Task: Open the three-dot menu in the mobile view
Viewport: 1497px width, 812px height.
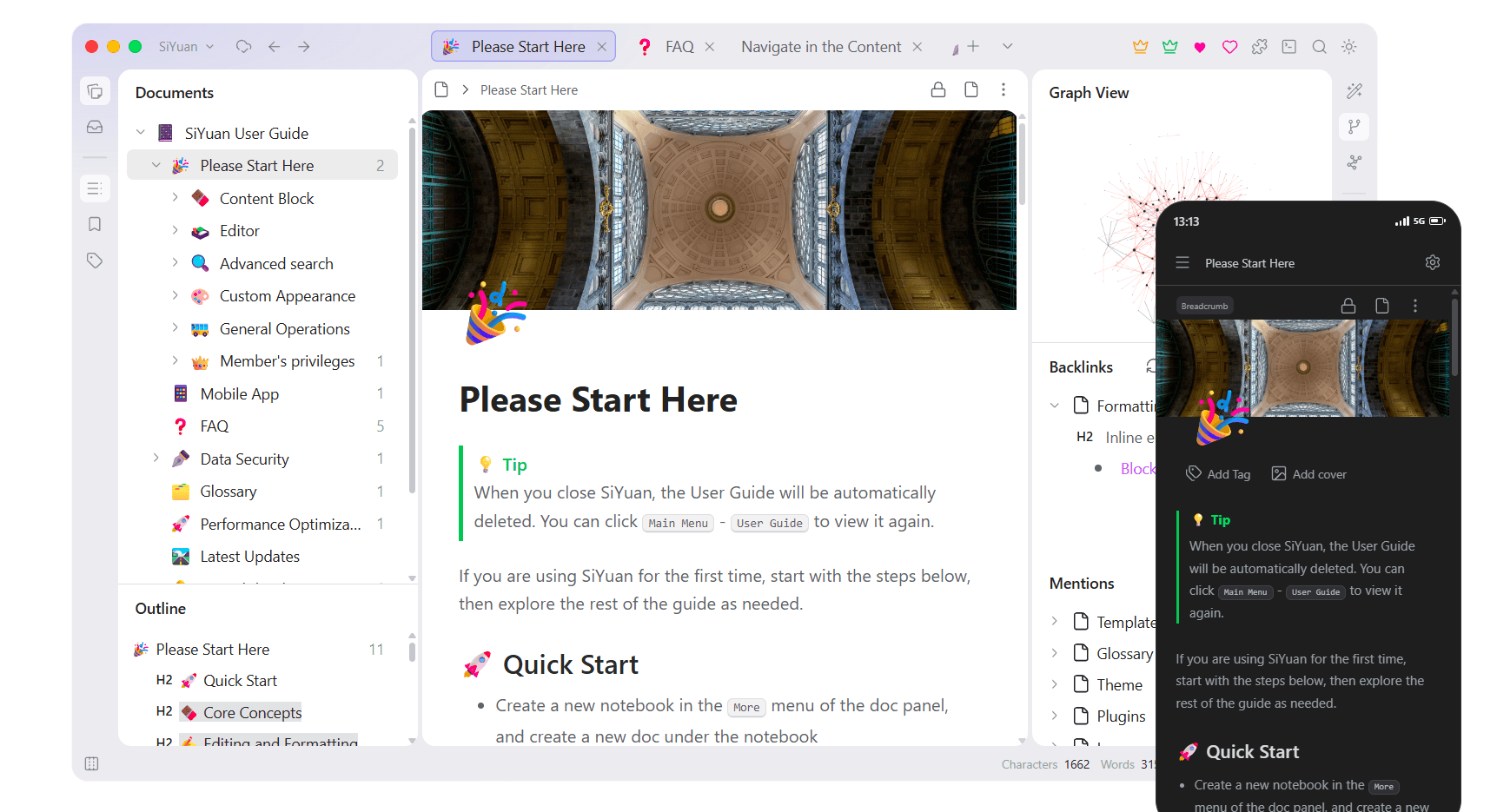Action: click(x=1415, y=306)
